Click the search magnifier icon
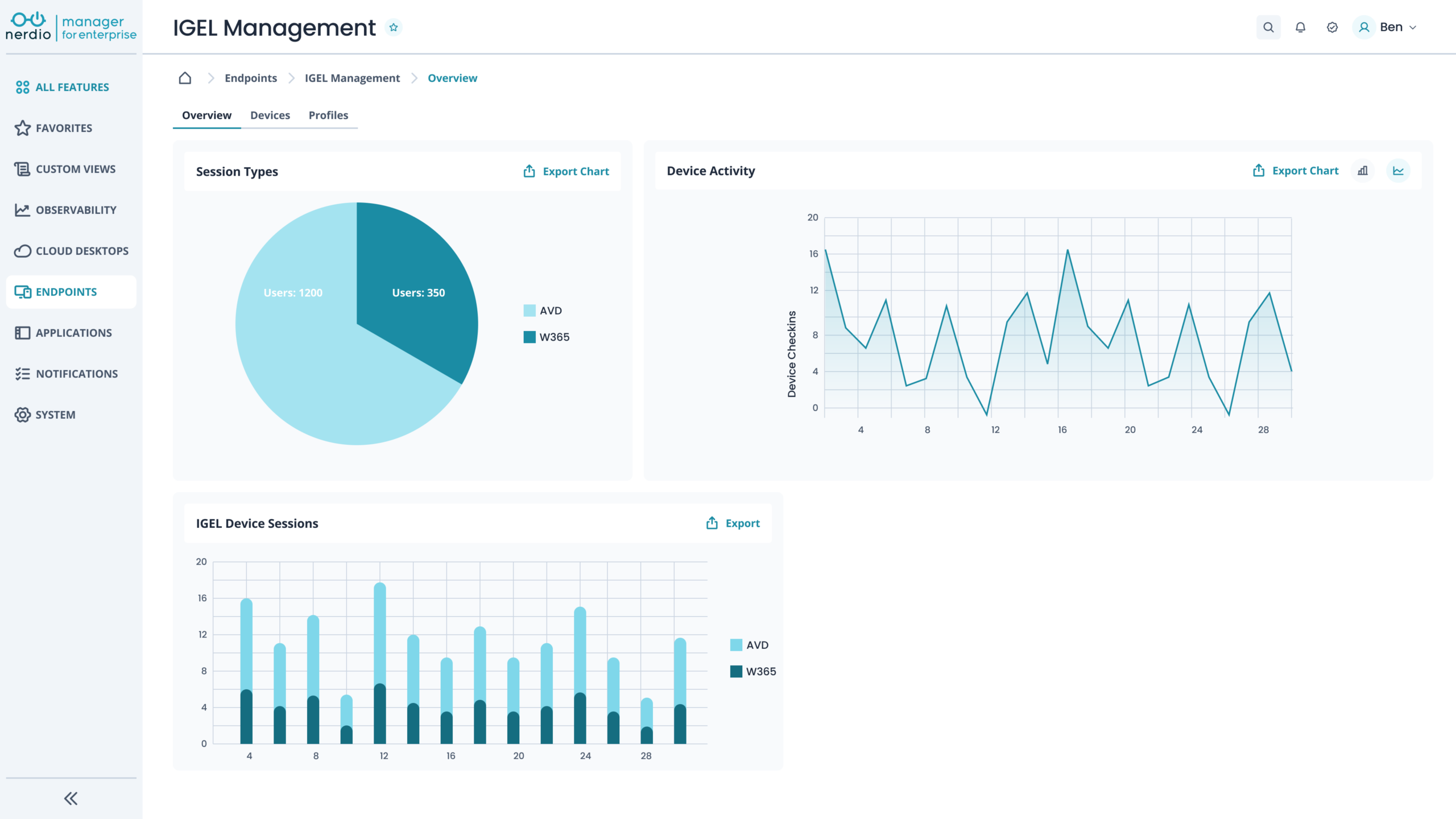Image resolution: width=1456 pixels, height=819 pixels. pos(1268,27)
